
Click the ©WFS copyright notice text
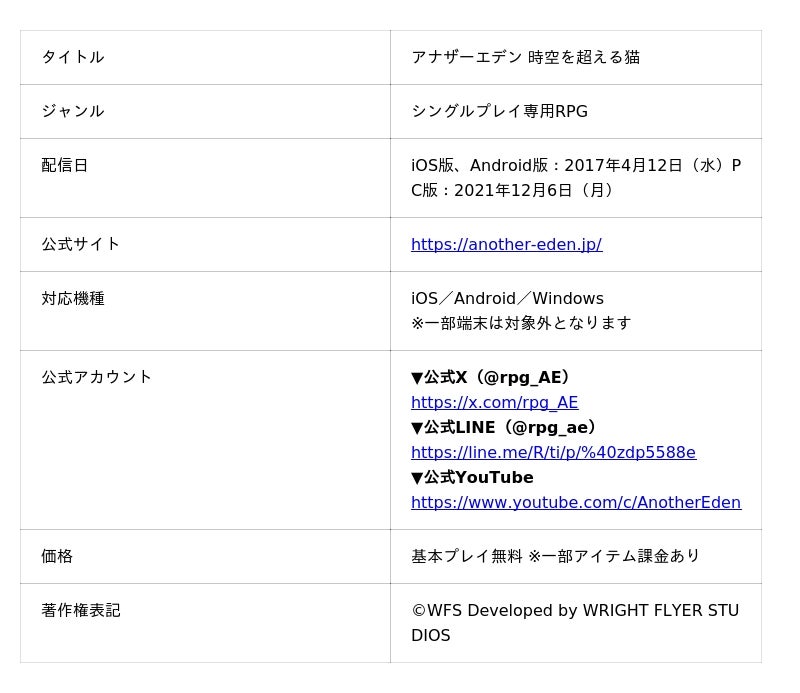click(574, 610)
